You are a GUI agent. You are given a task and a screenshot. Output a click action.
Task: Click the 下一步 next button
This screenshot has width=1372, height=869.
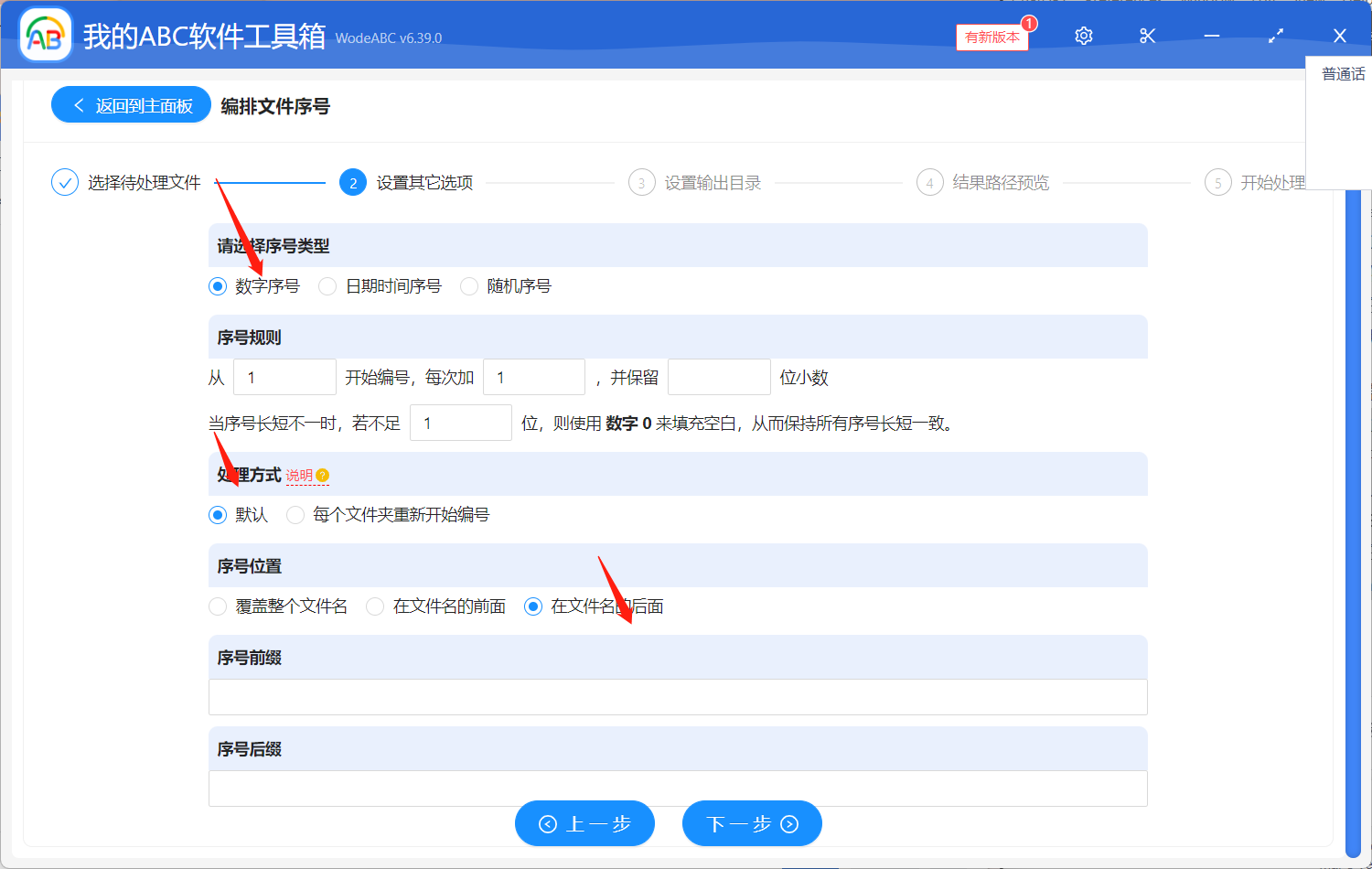pyautogui.click(x=751, y=823)
